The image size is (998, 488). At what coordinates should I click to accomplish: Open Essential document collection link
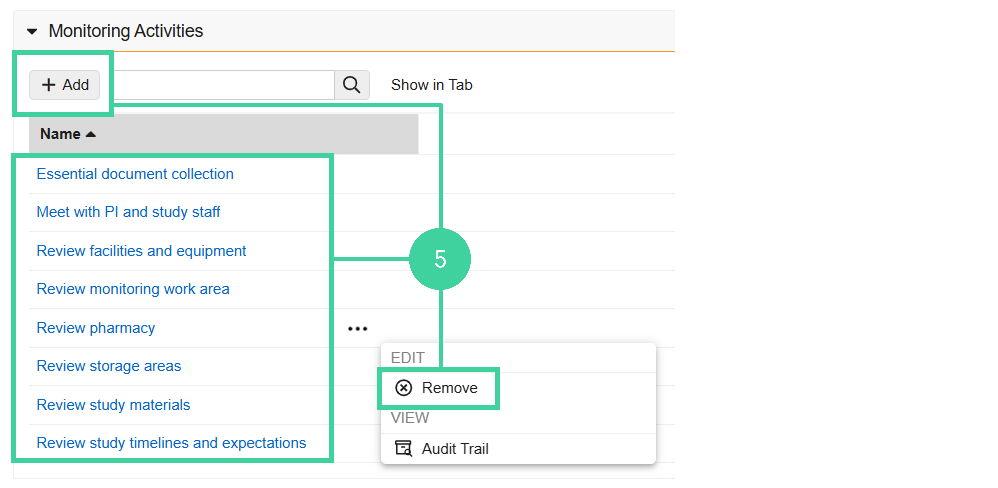[x=135, y=174]
